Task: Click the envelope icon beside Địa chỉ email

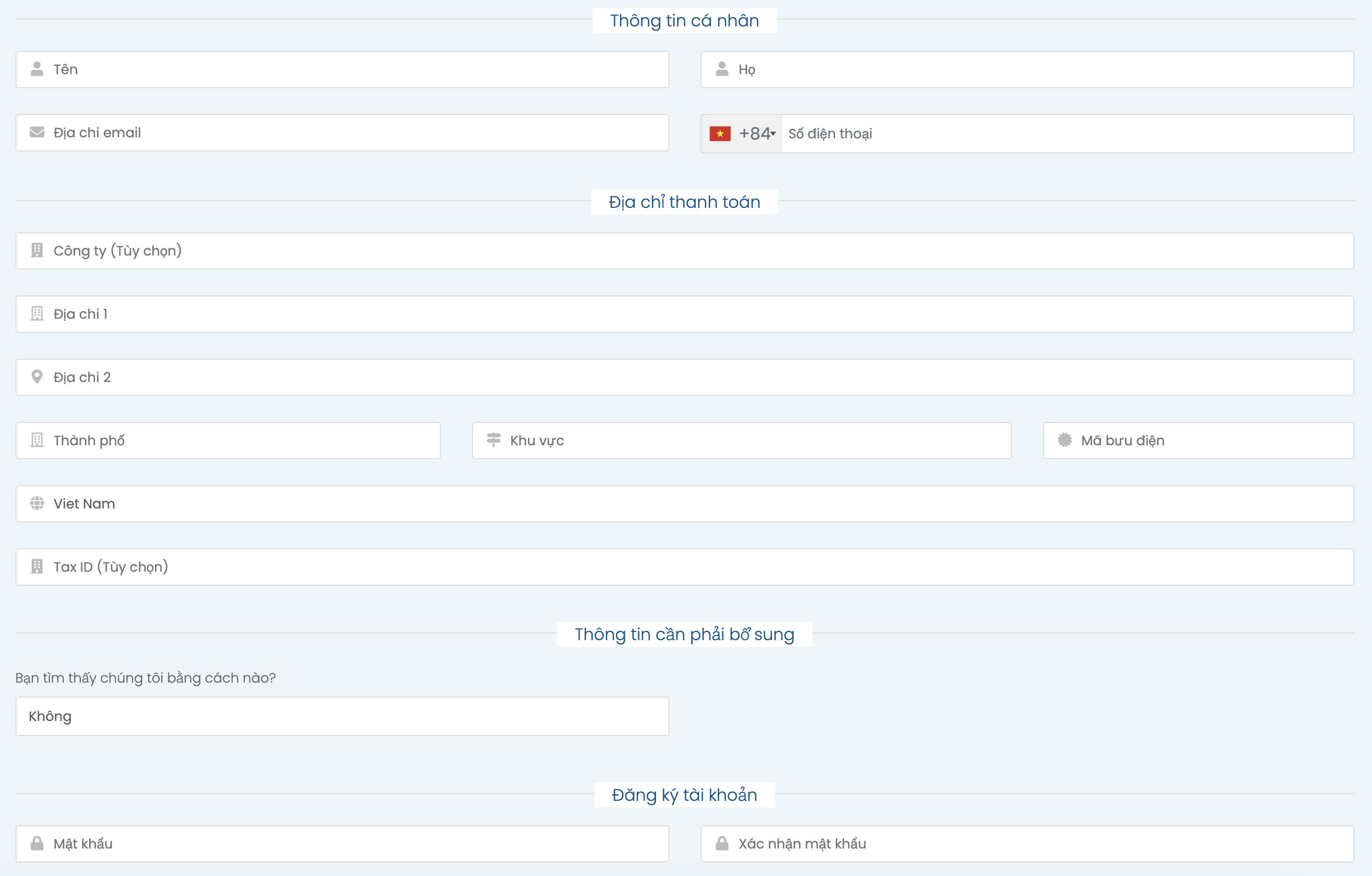Action: coord(37,132)
